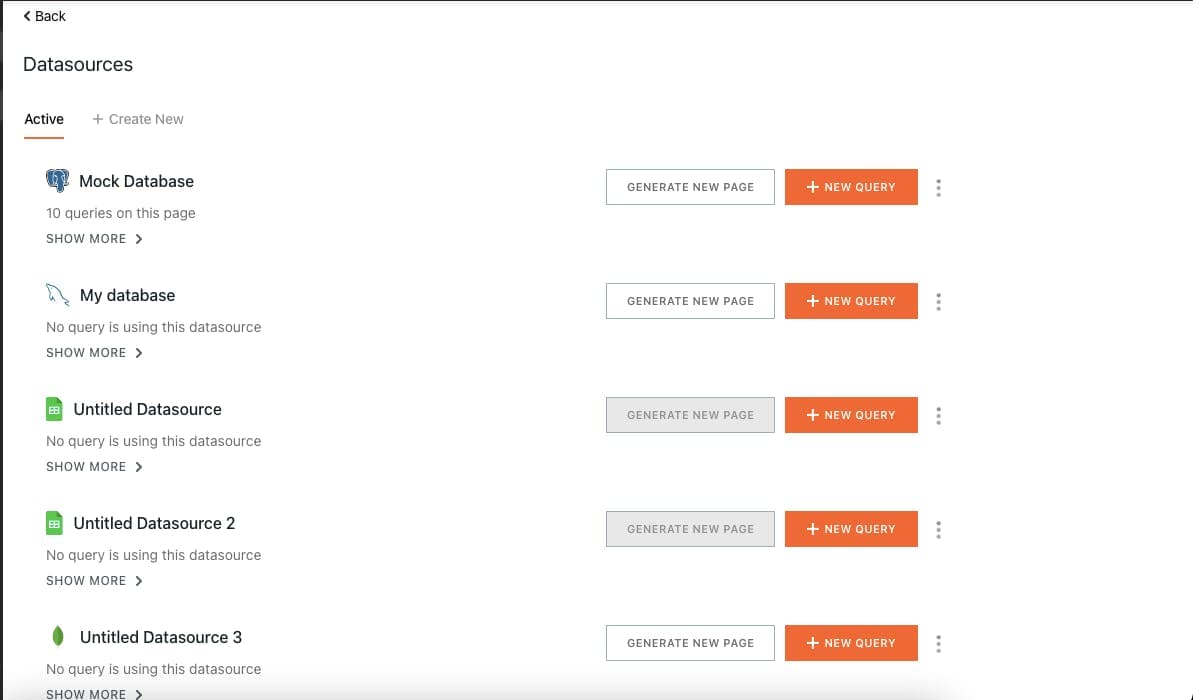
Task: Click New Query for Mock Database
Action: pyautogui.click(x=851, y=187)
